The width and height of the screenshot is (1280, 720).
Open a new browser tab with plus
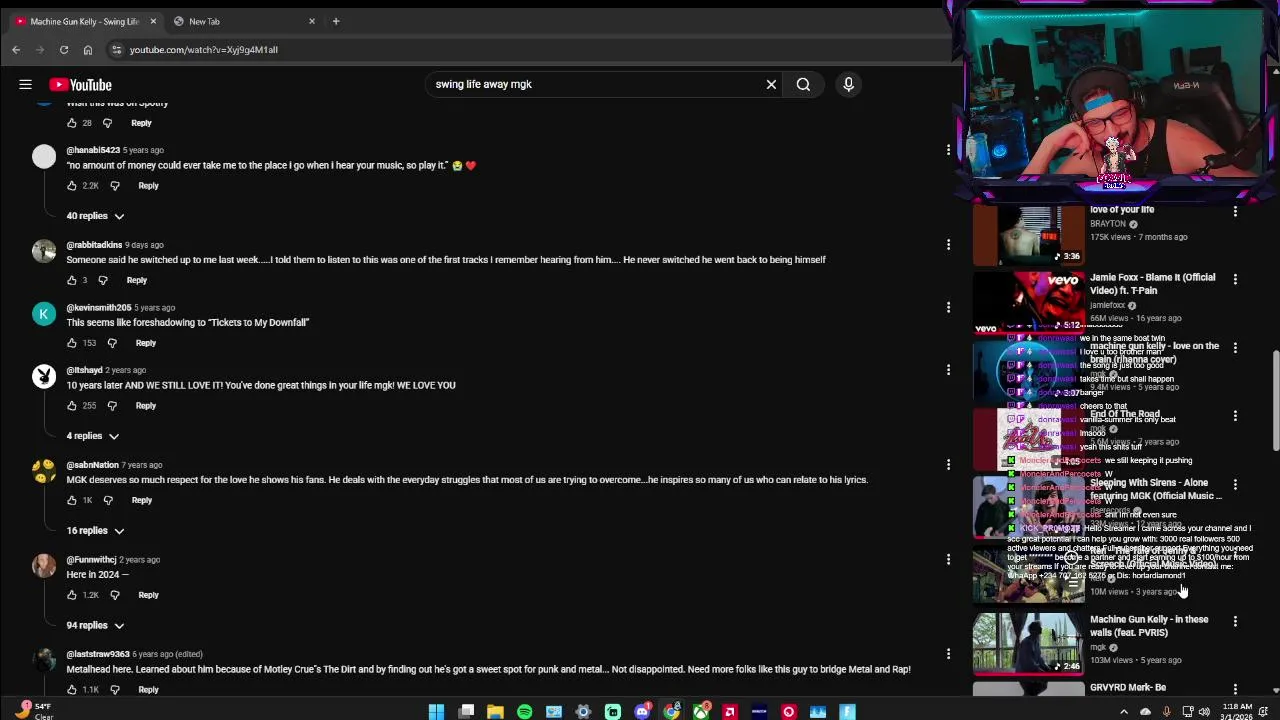pyautogui.click(x=336, y=21)
